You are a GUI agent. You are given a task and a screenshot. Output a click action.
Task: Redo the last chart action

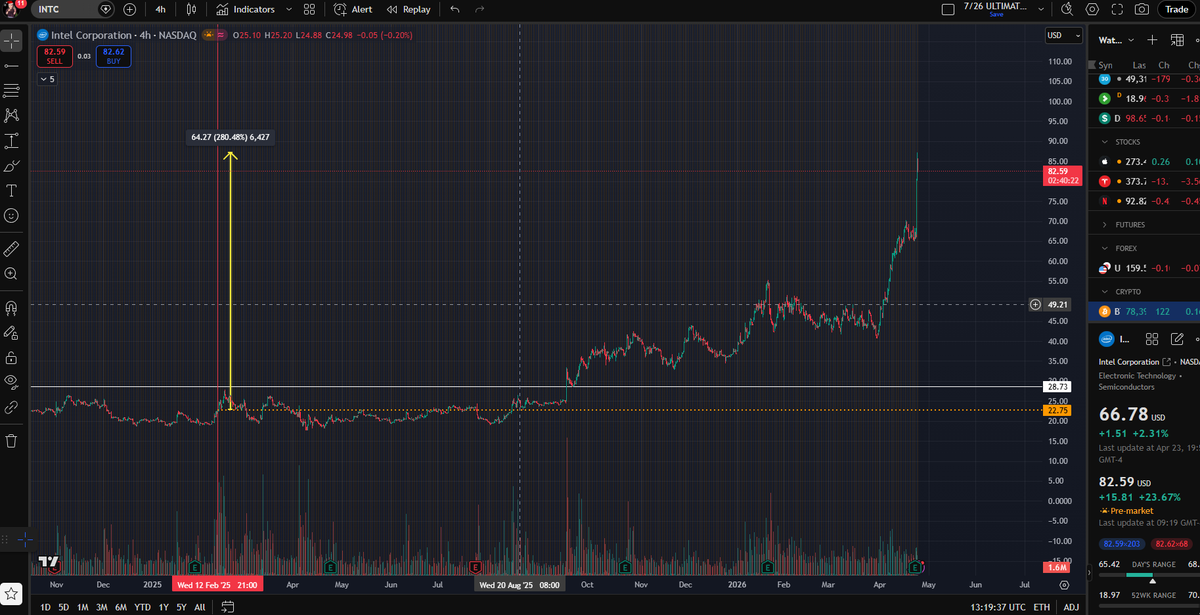tap(480, 9)
